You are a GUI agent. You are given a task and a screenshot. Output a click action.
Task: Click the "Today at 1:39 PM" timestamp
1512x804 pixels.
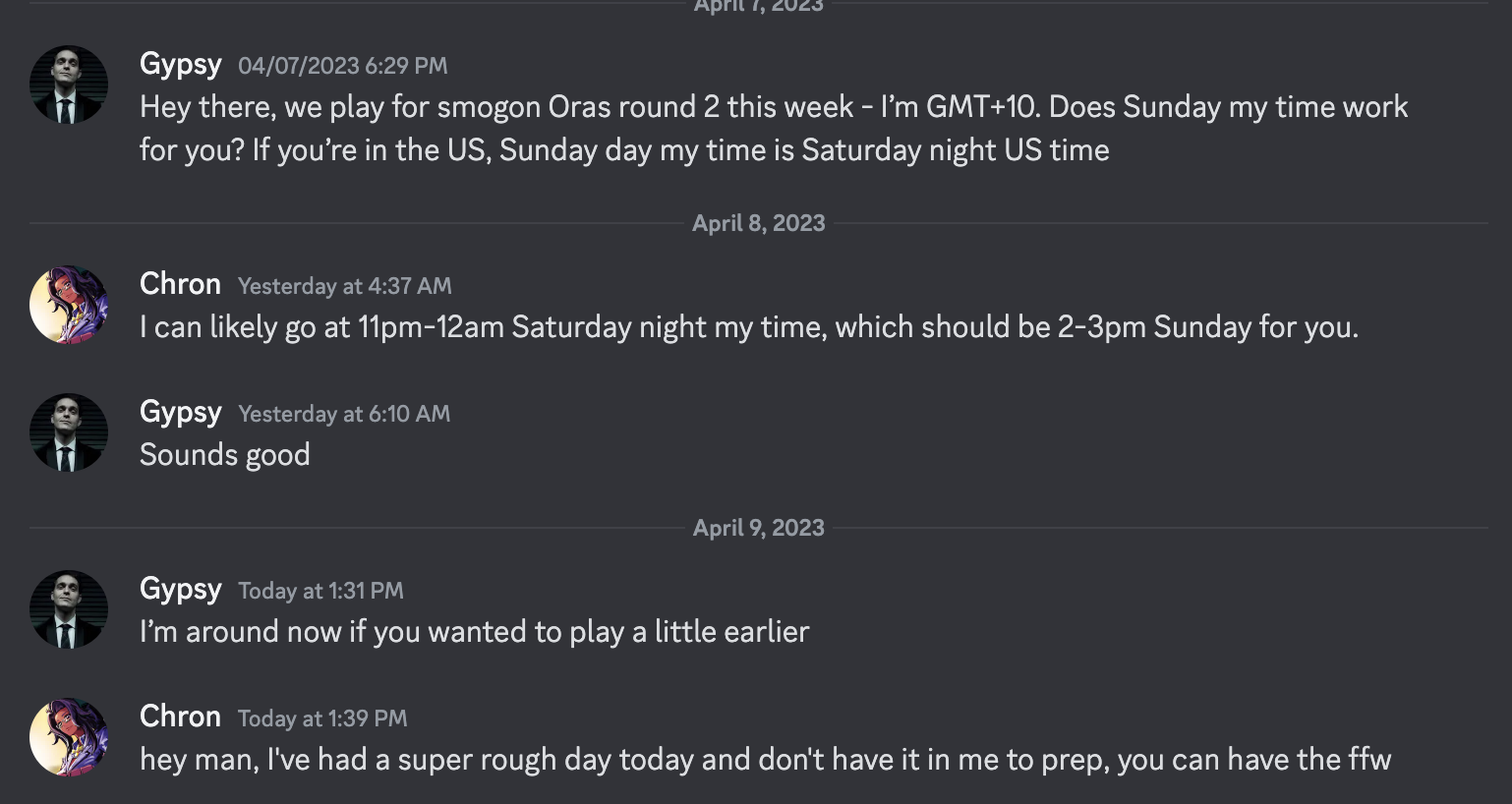pos(322,718)
